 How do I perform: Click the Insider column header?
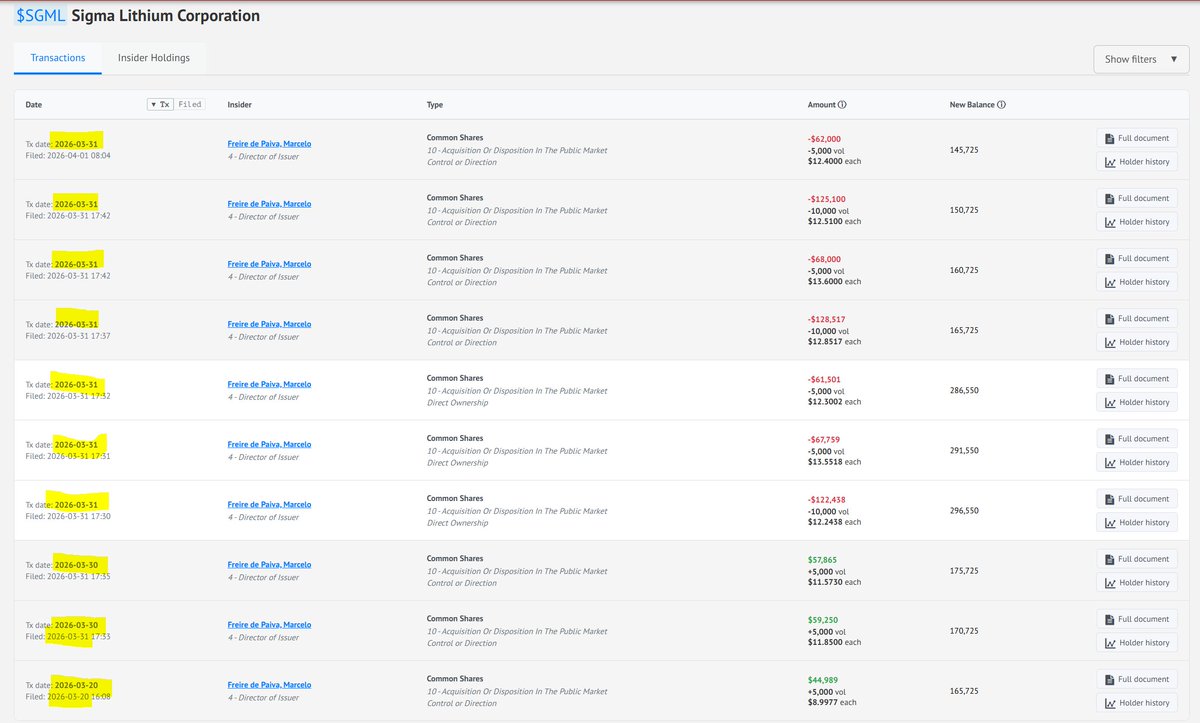pyautogui.click(x=240, y=104)
